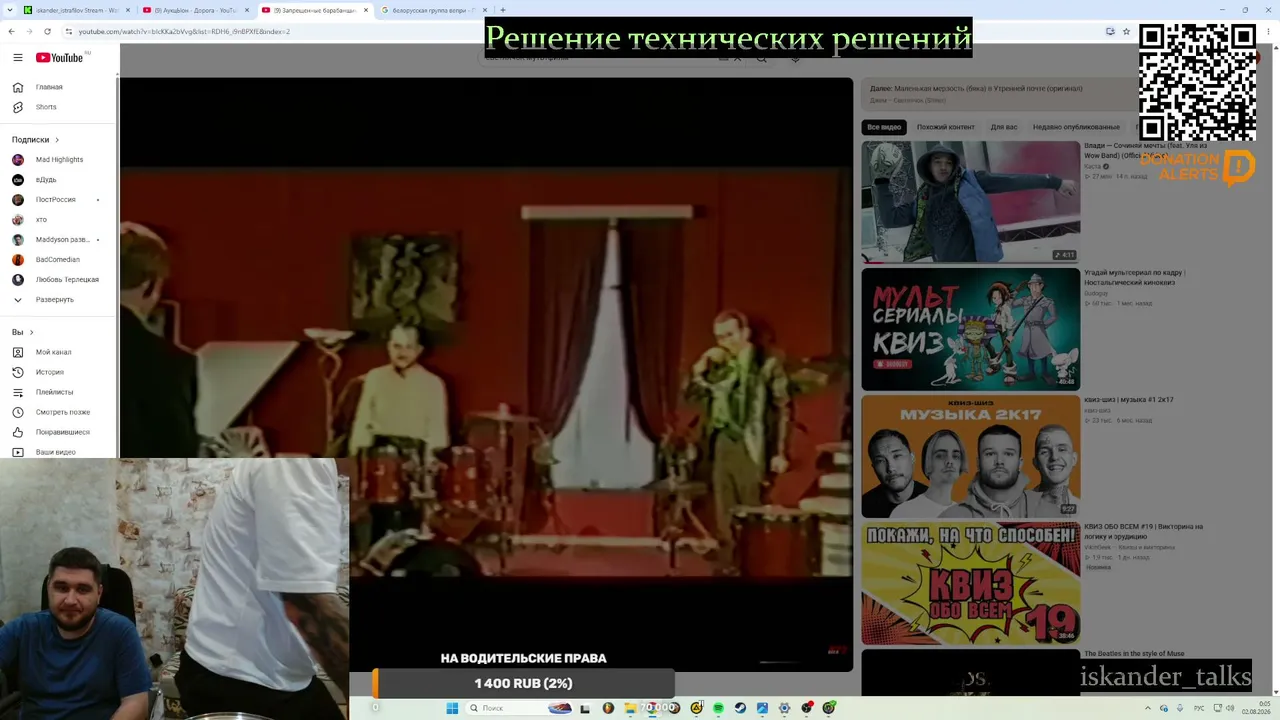1280x720 pixels.
Task: Expand the Вы section
Action: [x=22, y=332]
